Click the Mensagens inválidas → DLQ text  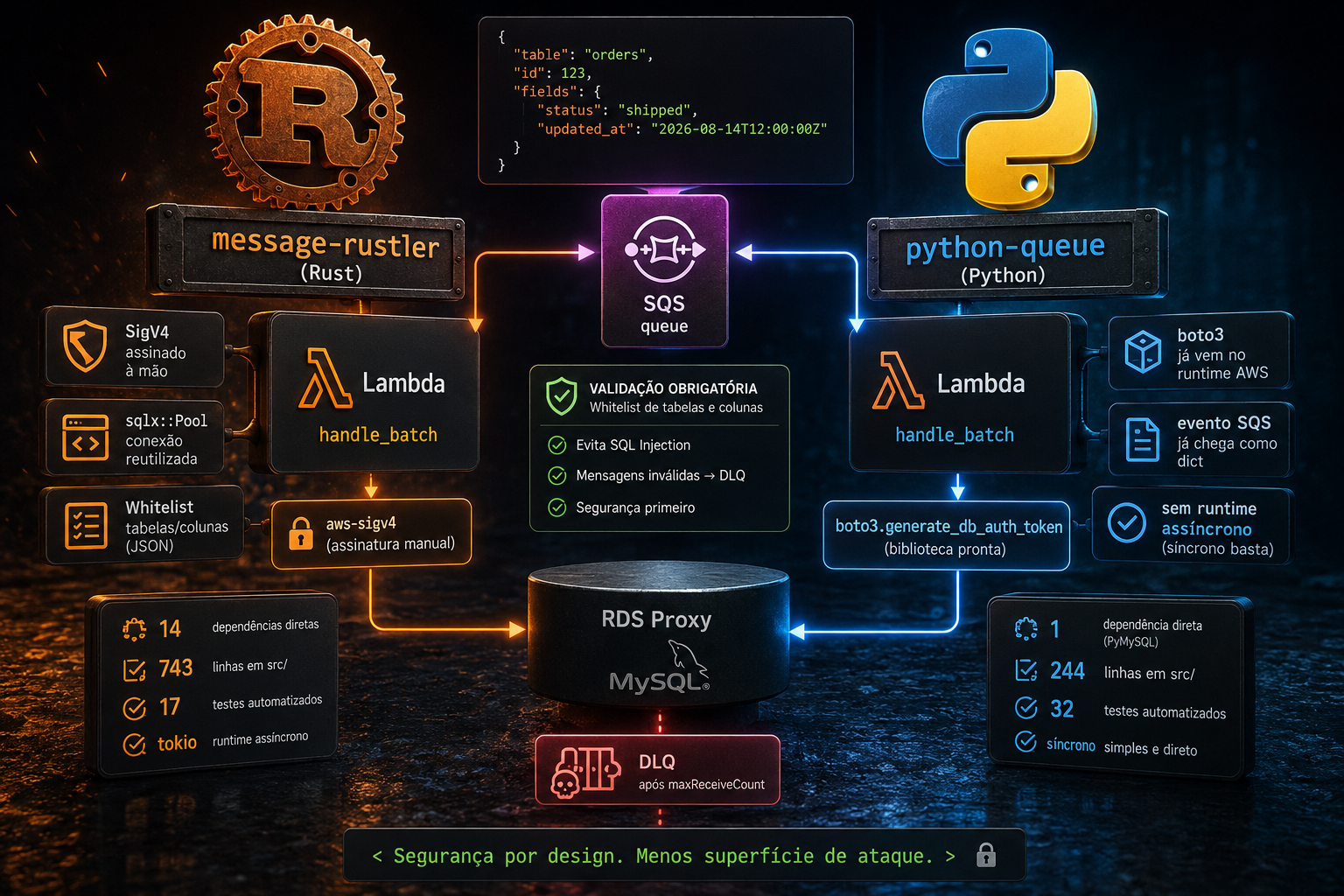pyautogui.click(x=661, y=476)
